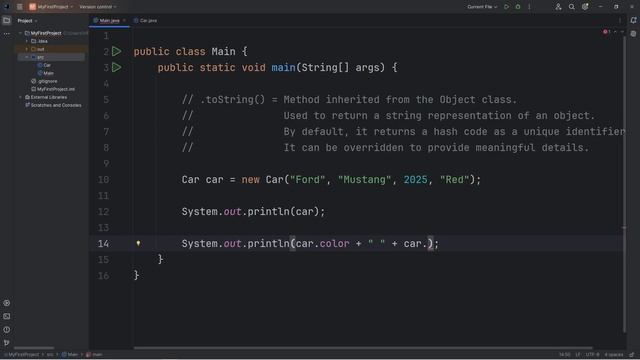Run the program with the toolbar Run icon

pyautogui.click(x=507, y=7)
